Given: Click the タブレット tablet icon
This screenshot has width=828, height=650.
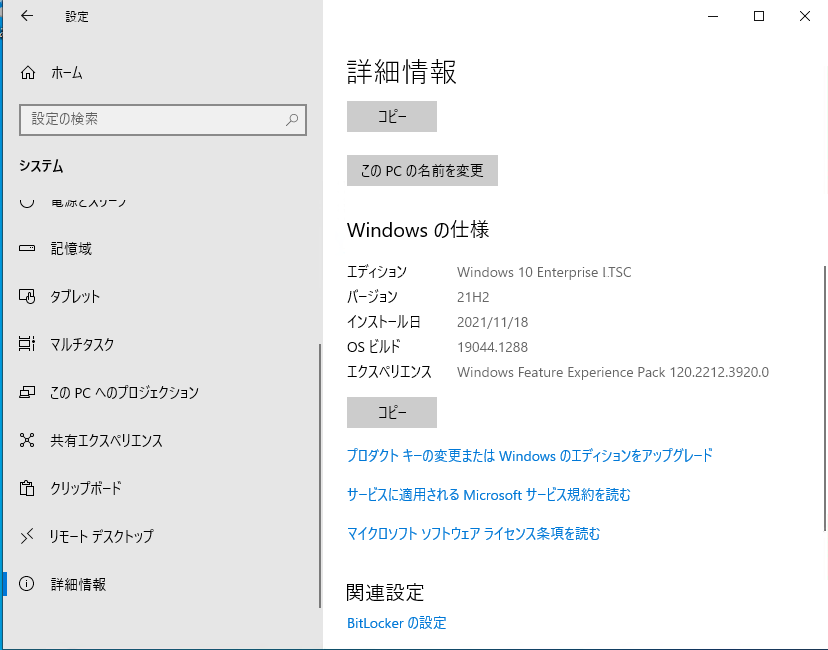Looking at the screenshot, I should pyautogui.click(x=27, y=296).
